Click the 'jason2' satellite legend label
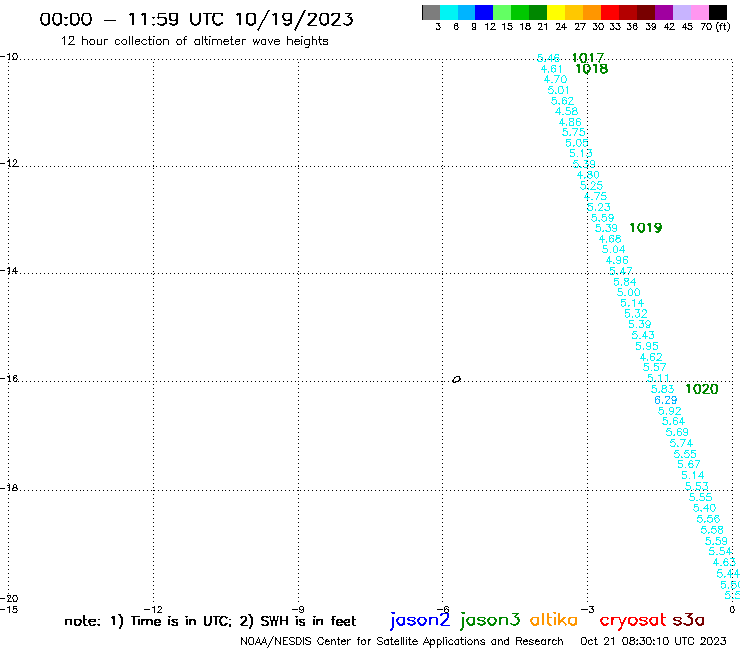Image resolution: width=740 pixels, height=650 pixels. [x=420, y=620]
